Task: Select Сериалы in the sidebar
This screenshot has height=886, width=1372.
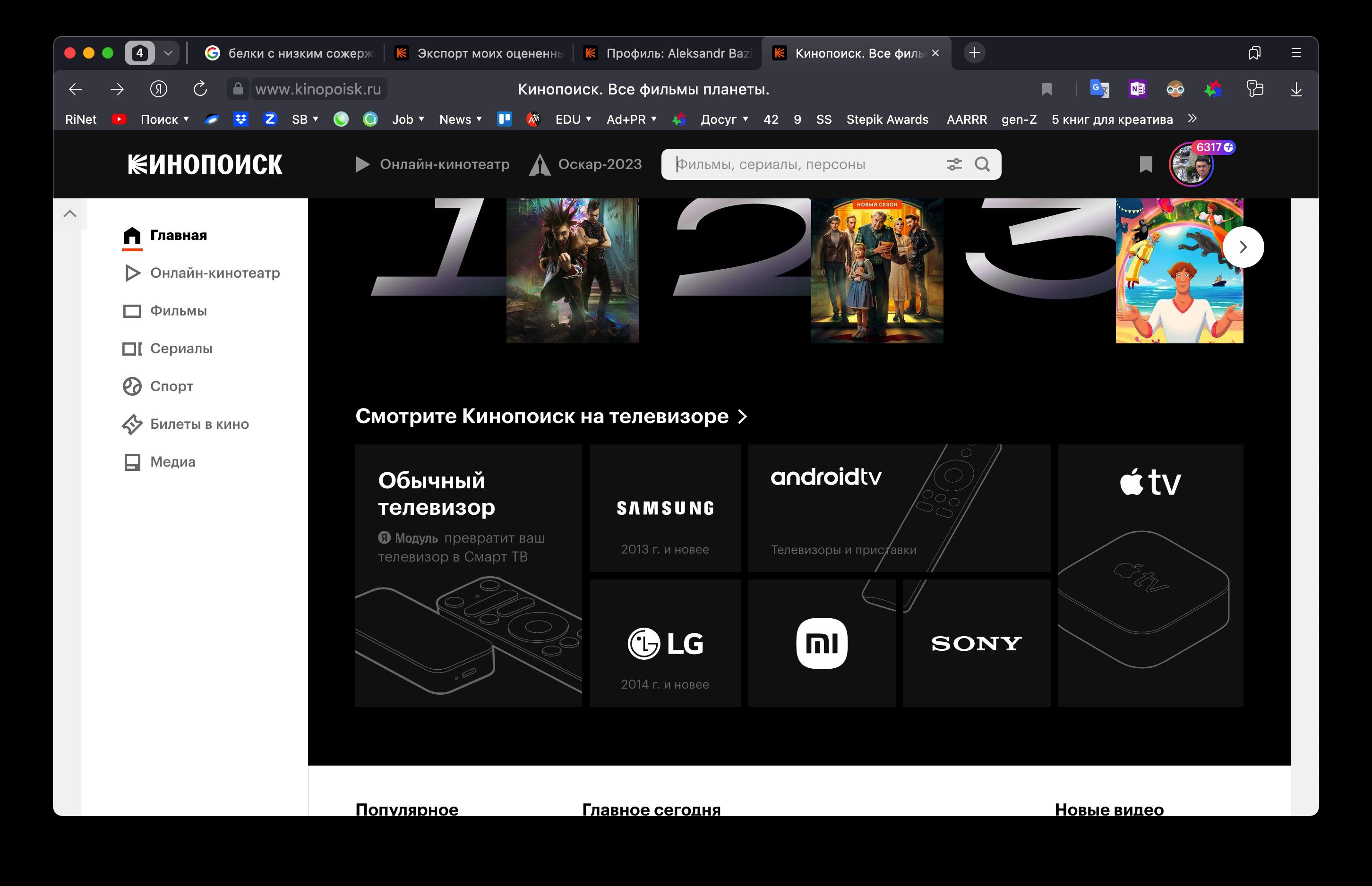Action: point(167,349)
